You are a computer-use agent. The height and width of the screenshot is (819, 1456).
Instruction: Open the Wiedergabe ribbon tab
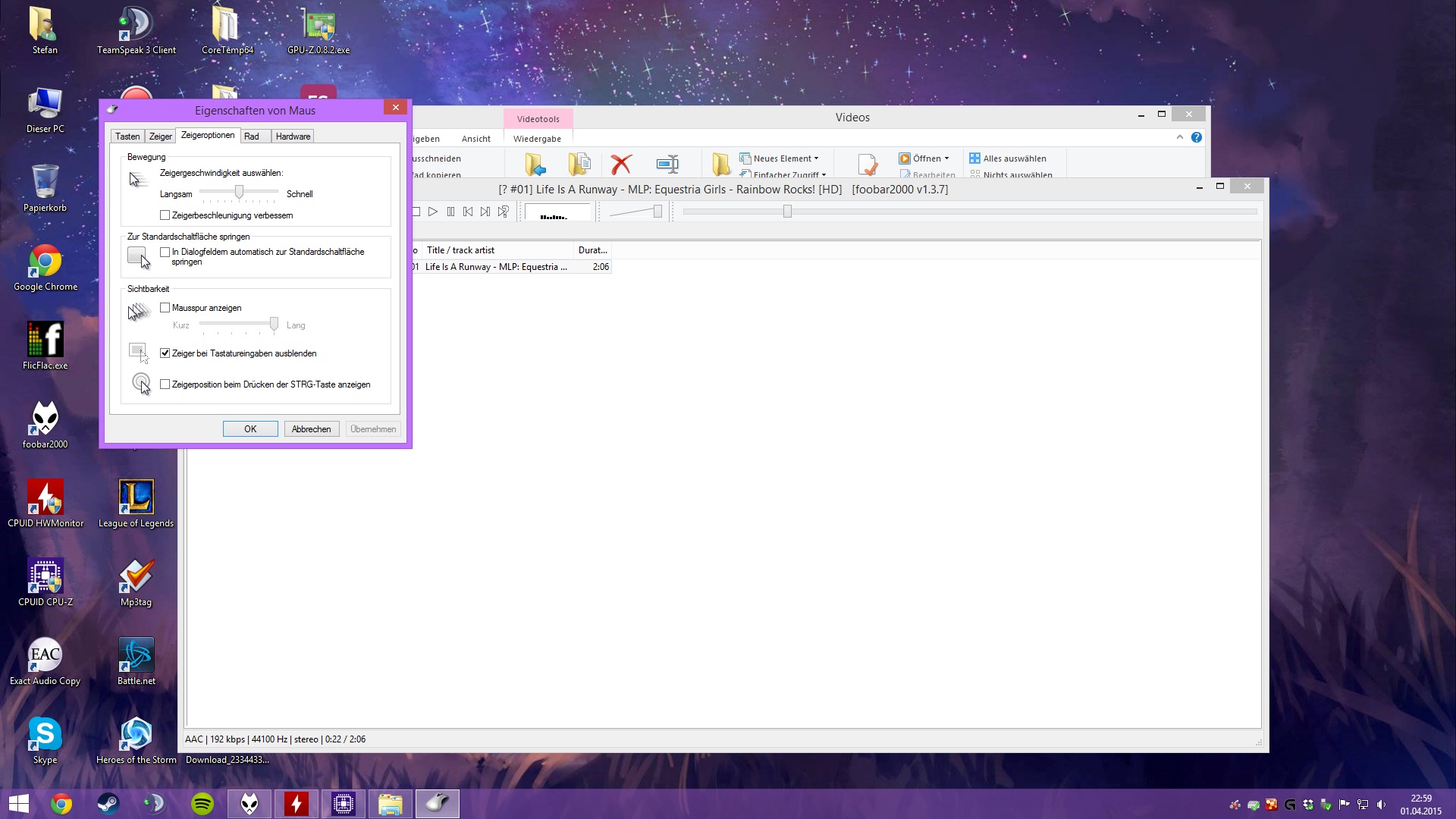pos(537,139)
